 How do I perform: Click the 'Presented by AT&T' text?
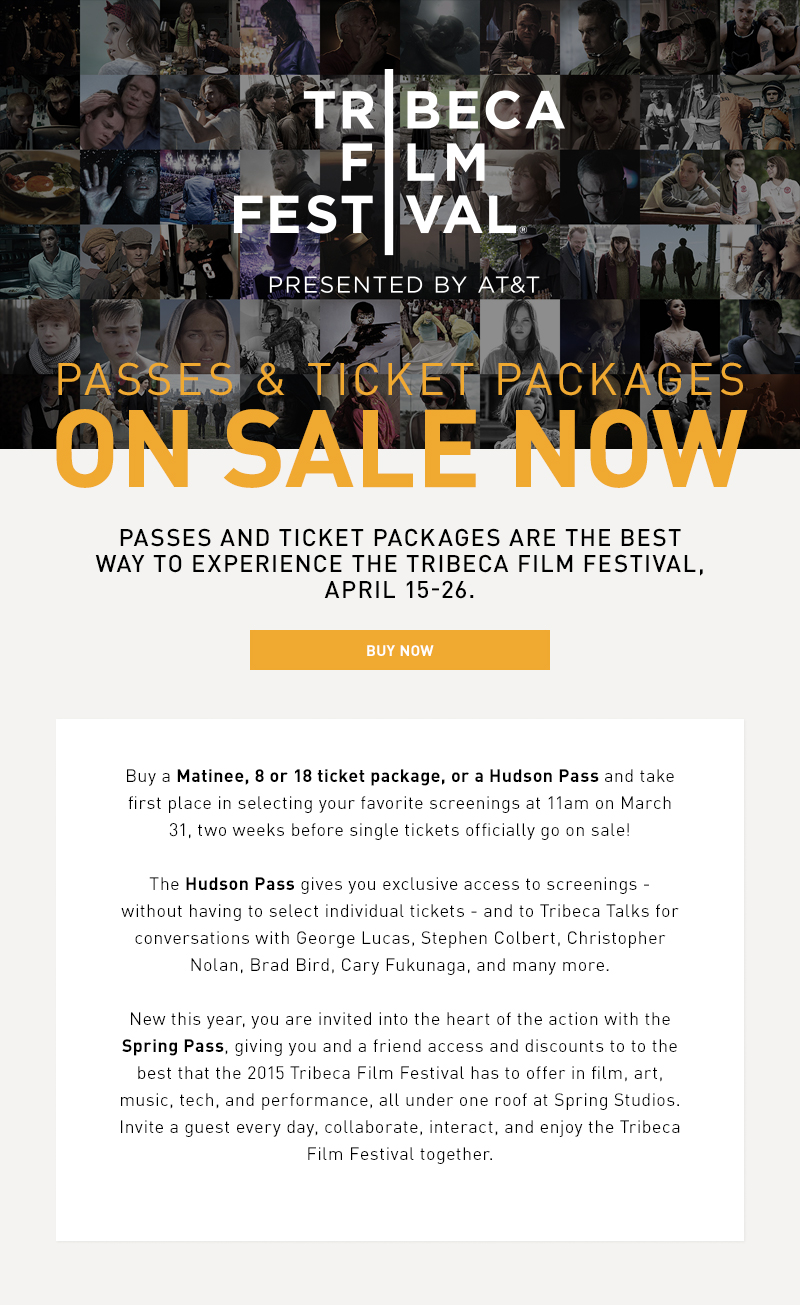(x=404, y=285)
